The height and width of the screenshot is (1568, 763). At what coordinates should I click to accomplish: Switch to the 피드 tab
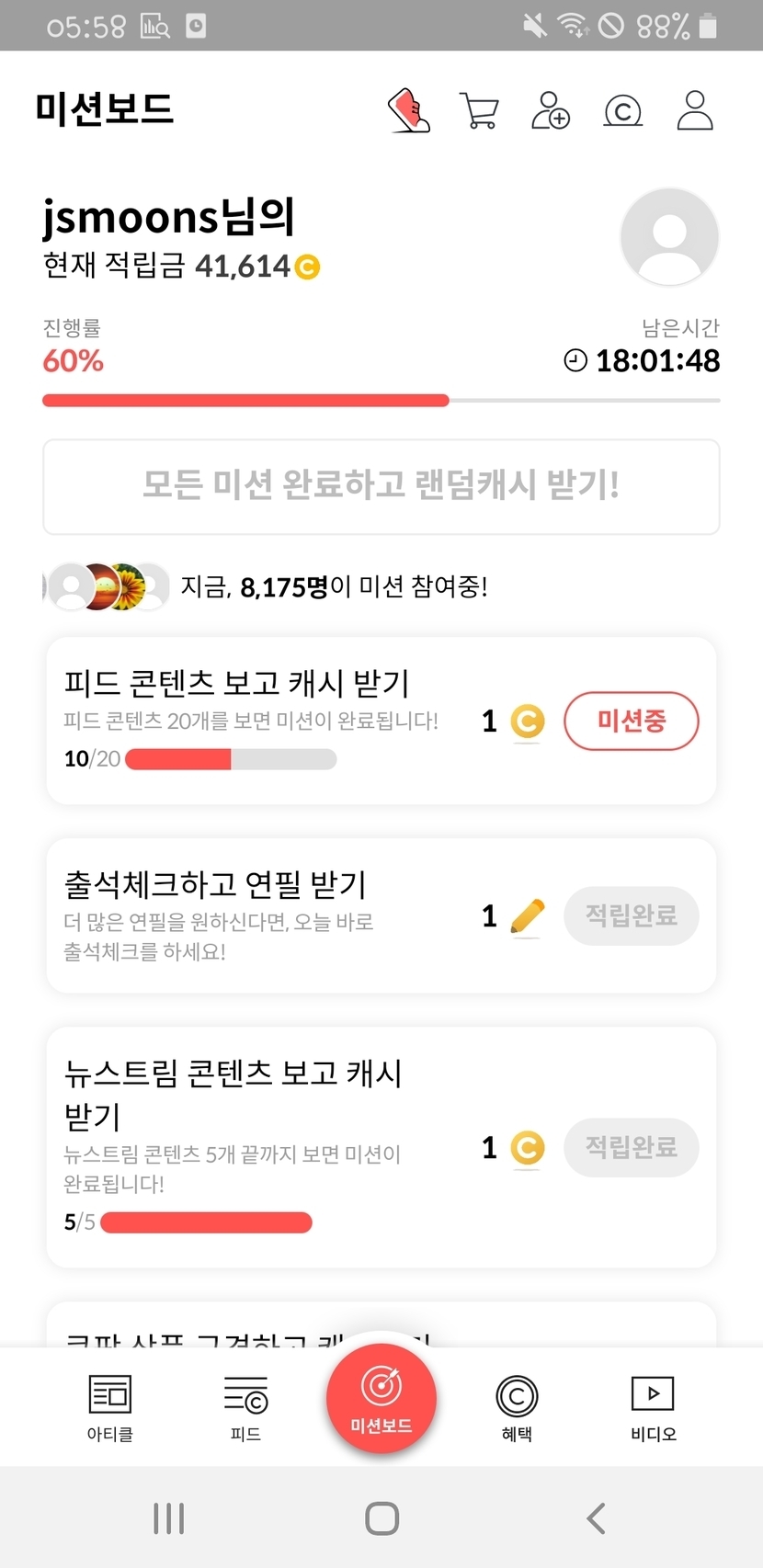(245, 1406)
